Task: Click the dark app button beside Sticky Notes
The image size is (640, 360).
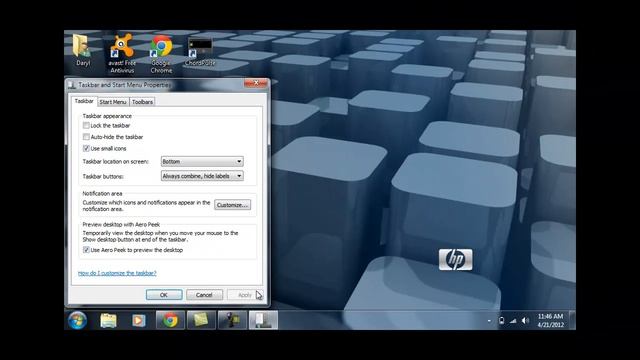Action: click(x=232, y=320)
